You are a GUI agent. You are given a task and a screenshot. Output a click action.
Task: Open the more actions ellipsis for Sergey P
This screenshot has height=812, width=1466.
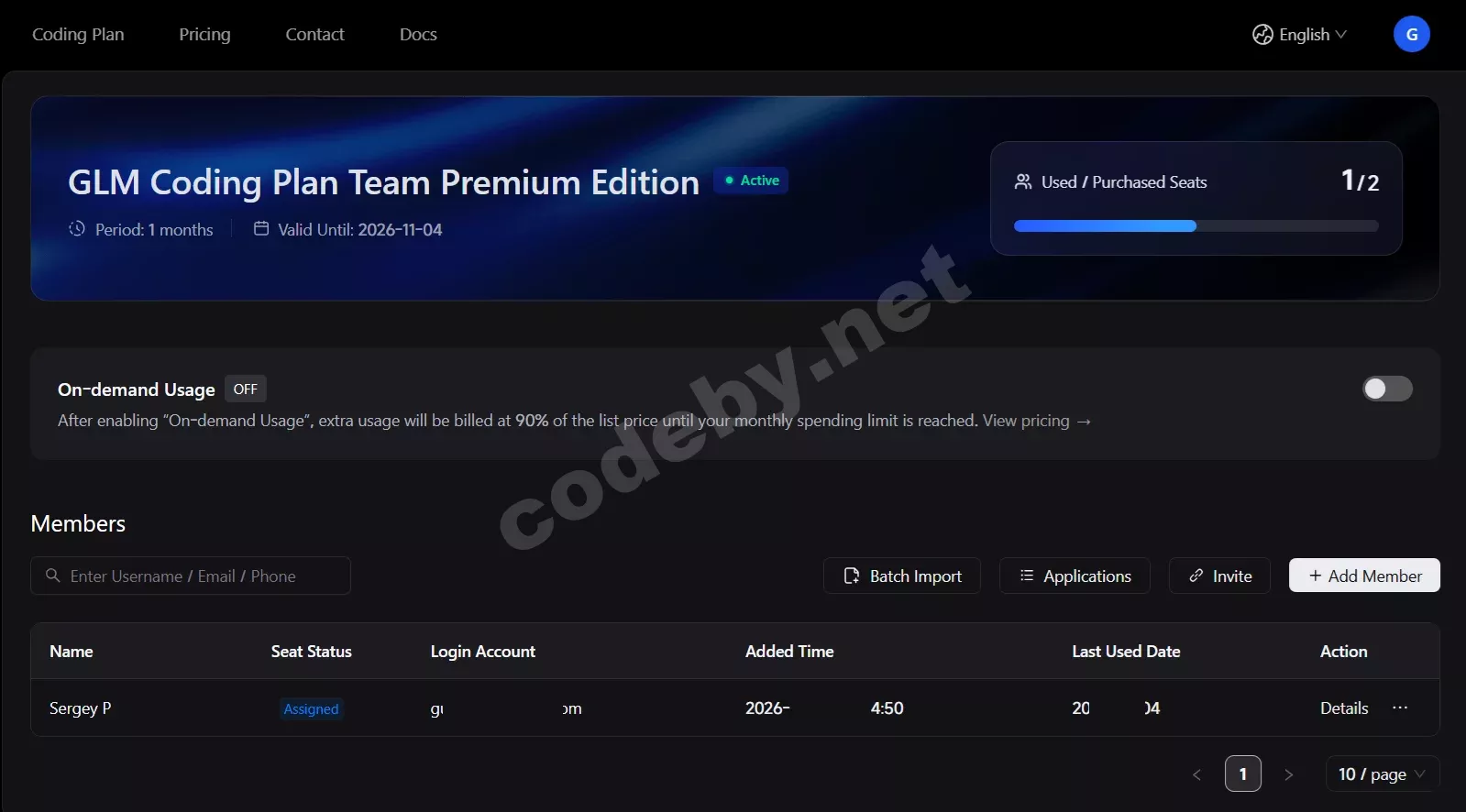click(x=1400, y=708)
